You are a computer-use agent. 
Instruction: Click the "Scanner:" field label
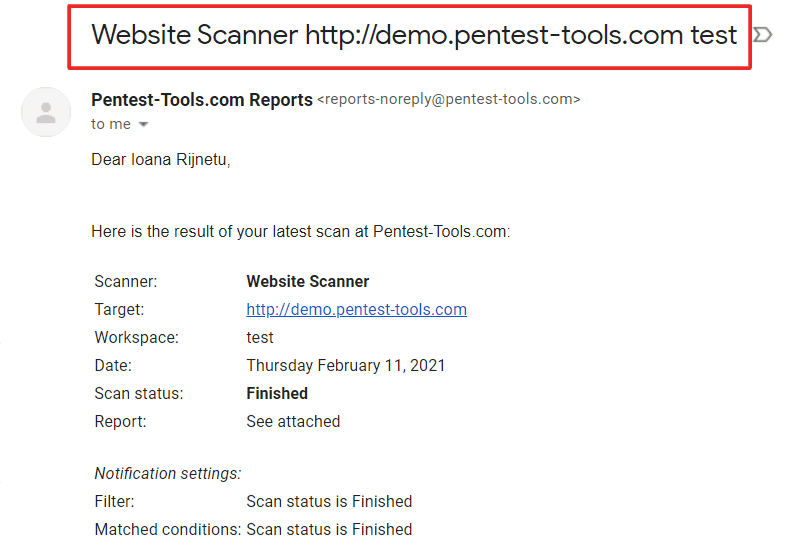tap(126, 281)
